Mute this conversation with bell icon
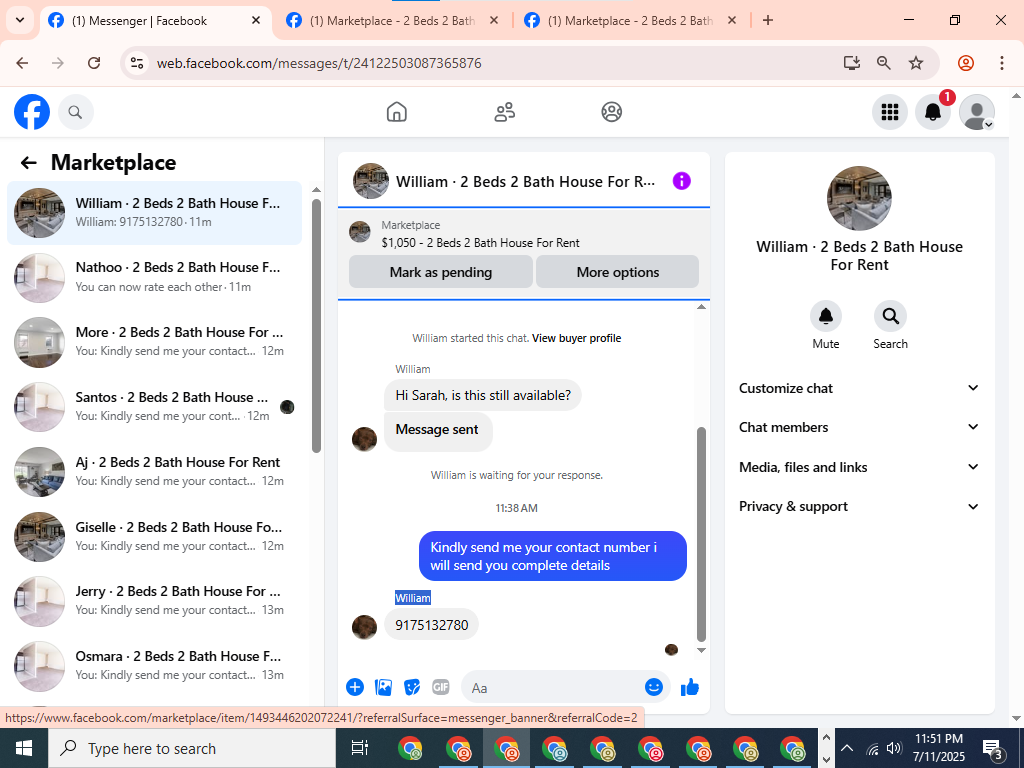 pos(825,316)
